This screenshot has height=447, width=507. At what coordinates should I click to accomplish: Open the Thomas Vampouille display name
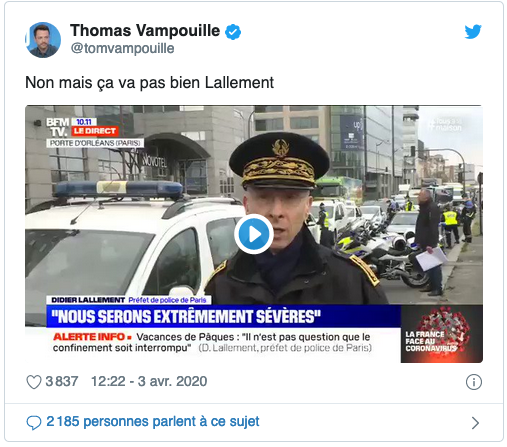(x=145, y=31)
